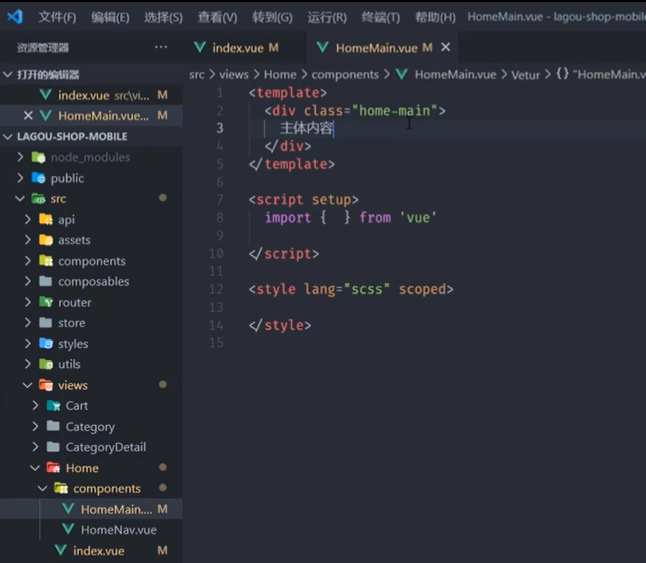Collapse the views folder chevron

(28, 385)
